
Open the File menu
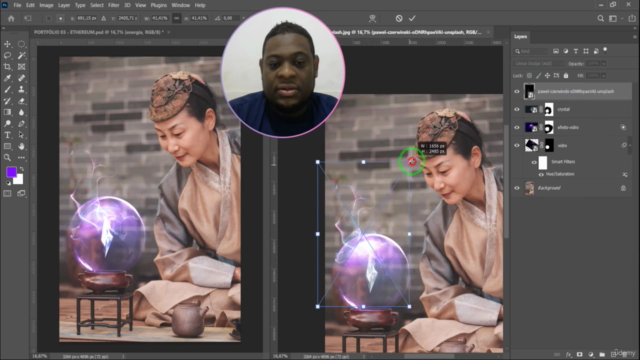tap(17, 5)
